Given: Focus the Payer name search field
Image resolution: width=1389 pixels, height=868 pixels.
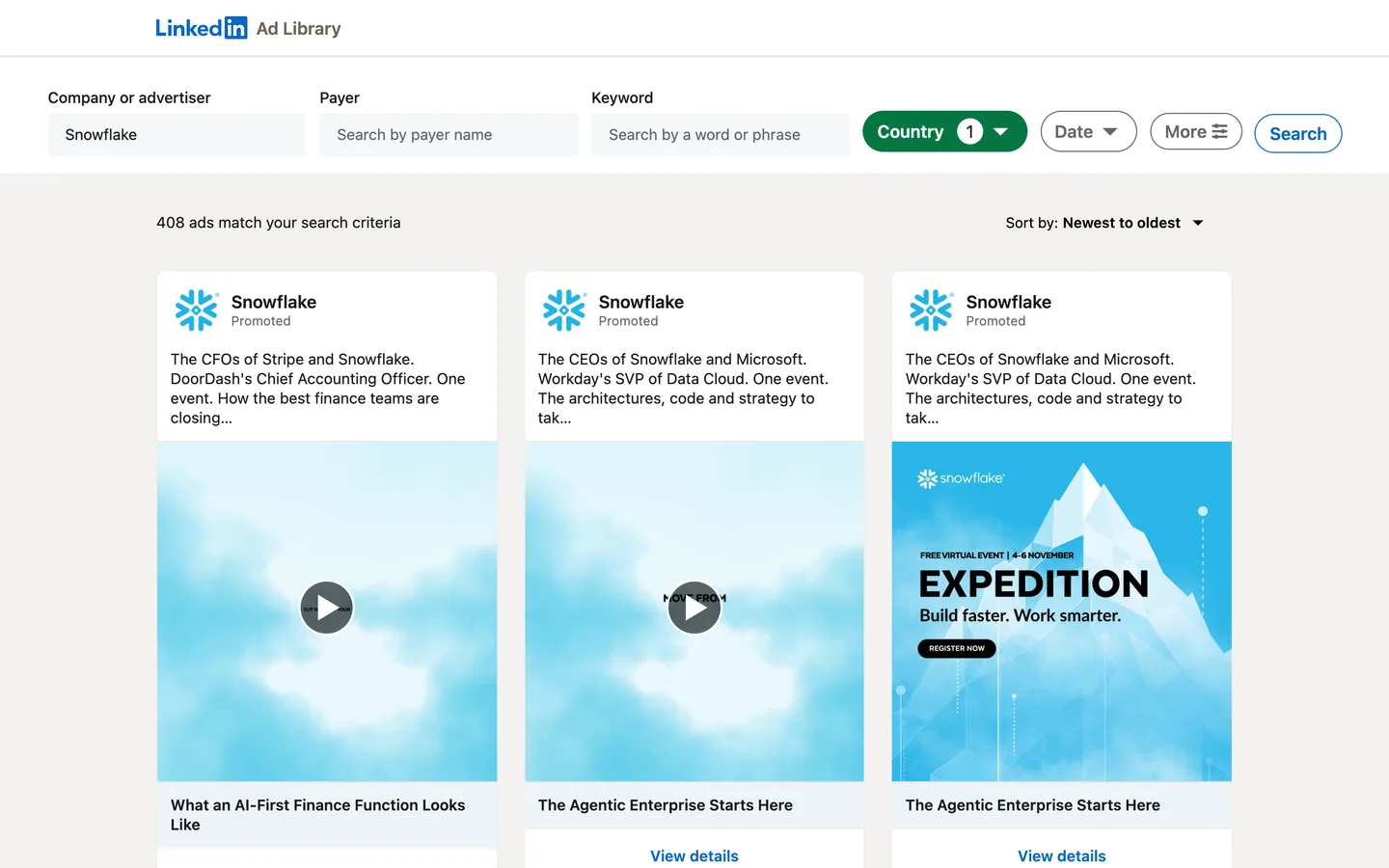Looking at the screenshot, I should [x=449, y=135].
